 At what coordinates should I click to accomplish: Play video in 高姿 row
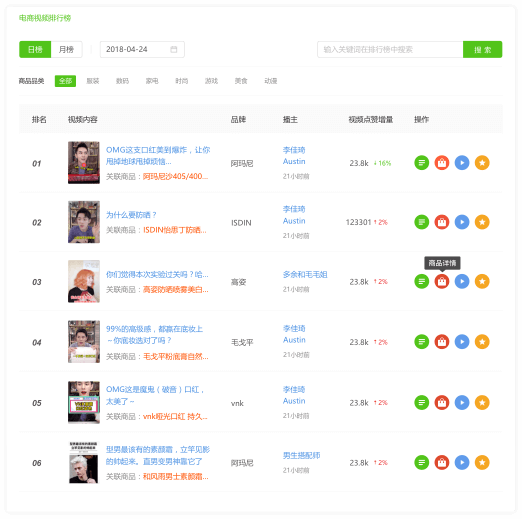462,281
